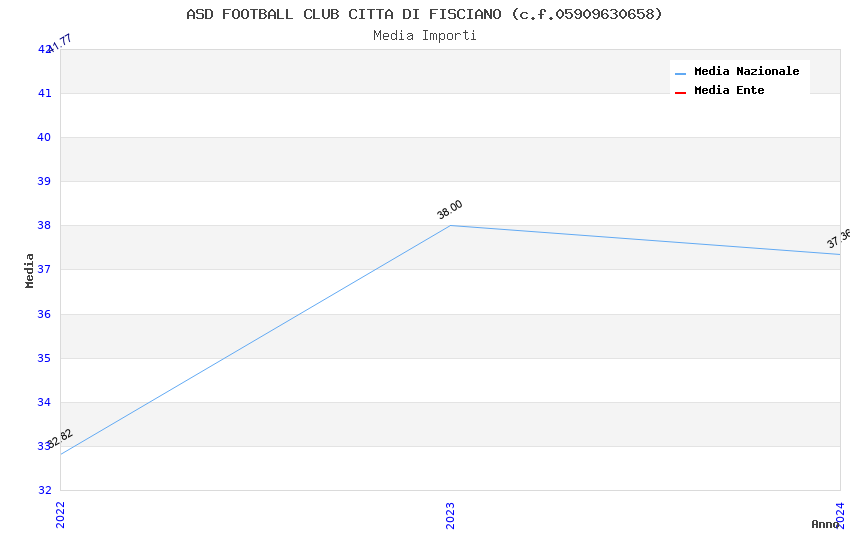850x550 pixels.
Task: Click the 2024 x-axis label
Action: point(840,514)
